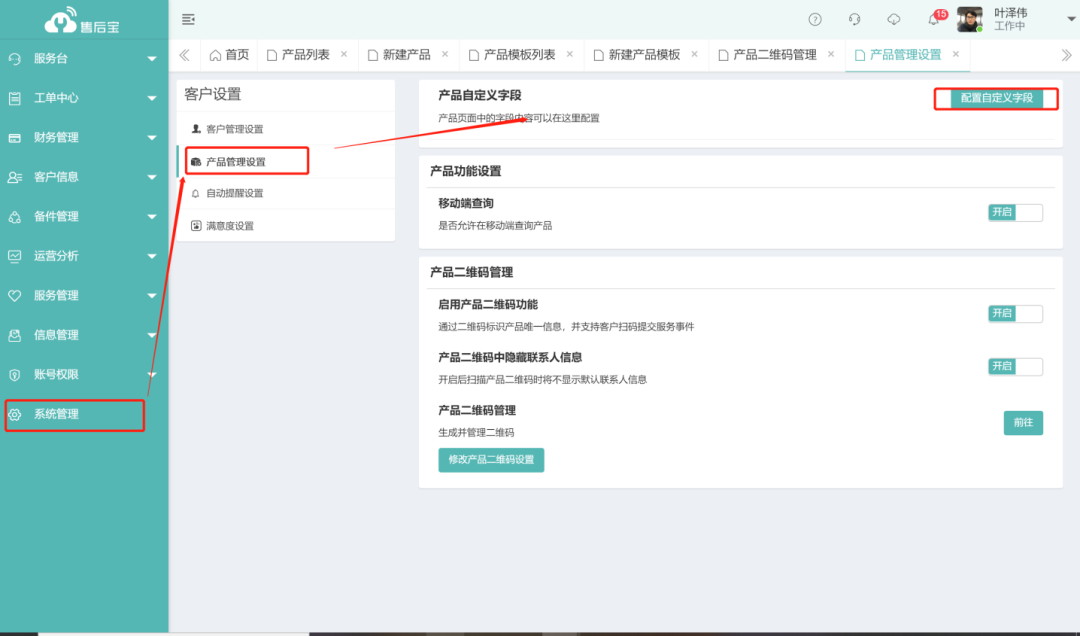Click the hamburger menu collapse icon

[x=188, y=19]
